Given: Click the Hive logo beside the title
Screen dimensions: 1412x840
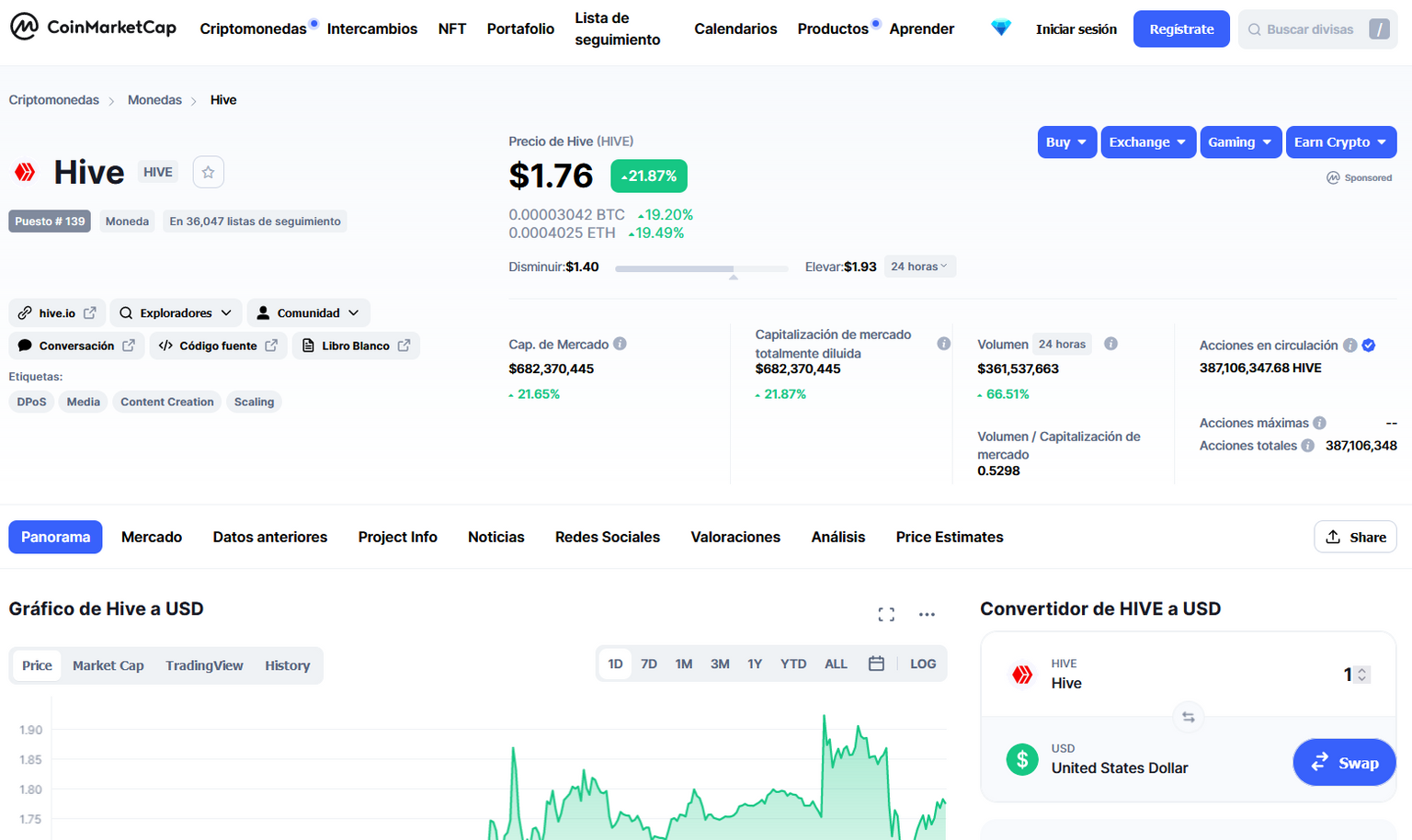Looking at the screenshot, I should (x=25, y=172).
